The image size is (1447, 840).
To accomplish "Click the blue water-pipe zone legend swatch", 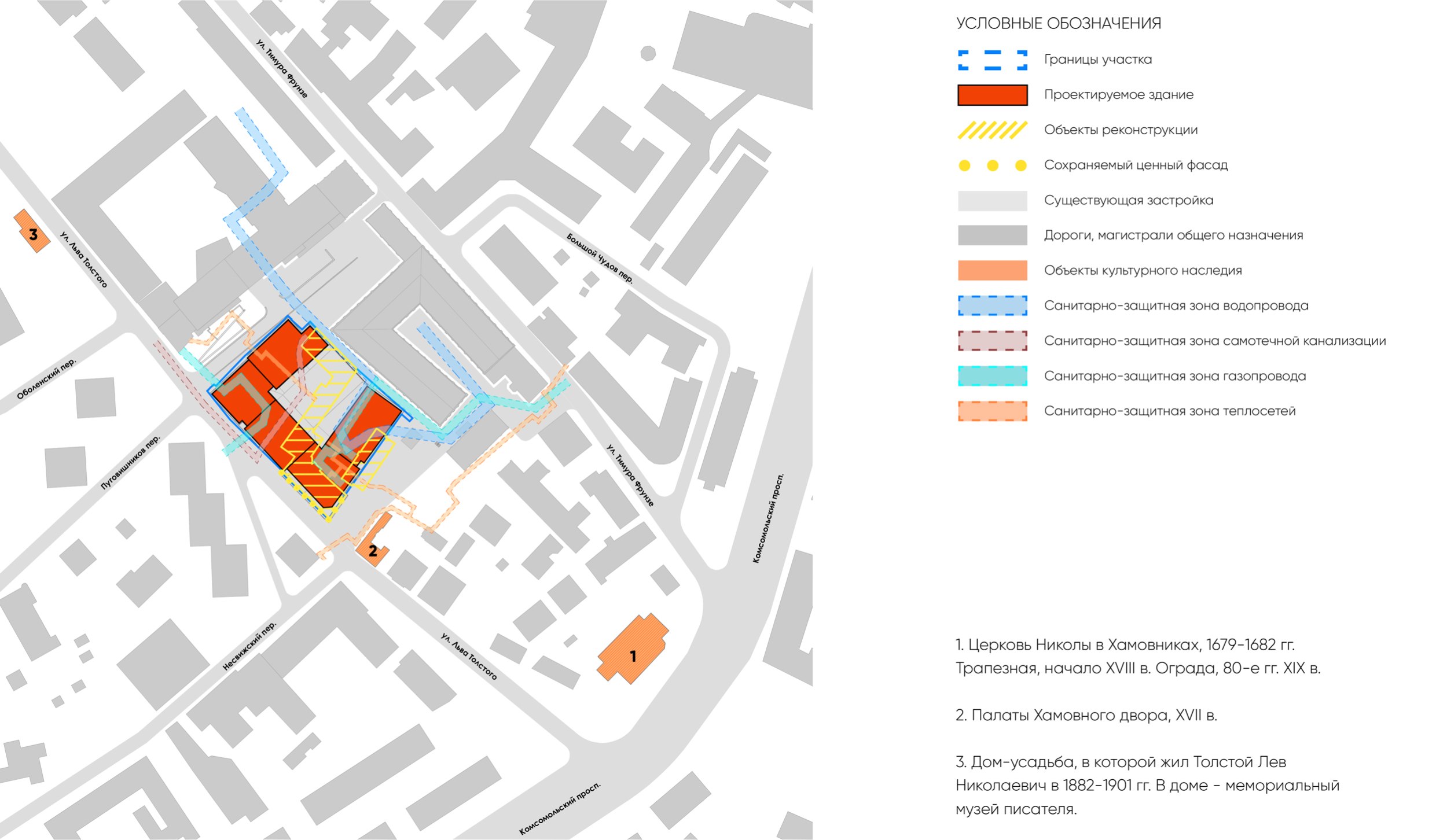I will point(992,305).
